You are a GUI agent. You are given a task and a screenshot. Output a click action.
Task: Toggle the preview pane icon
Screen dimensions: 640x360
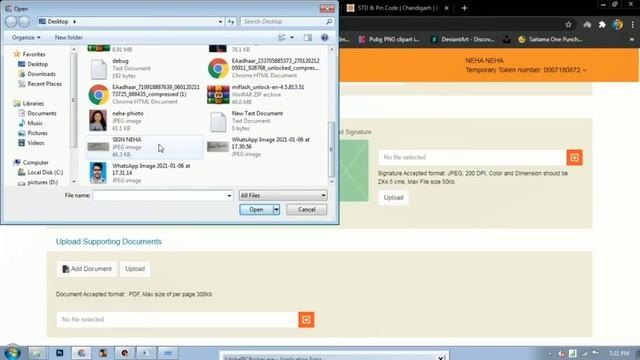coord(308,38)
